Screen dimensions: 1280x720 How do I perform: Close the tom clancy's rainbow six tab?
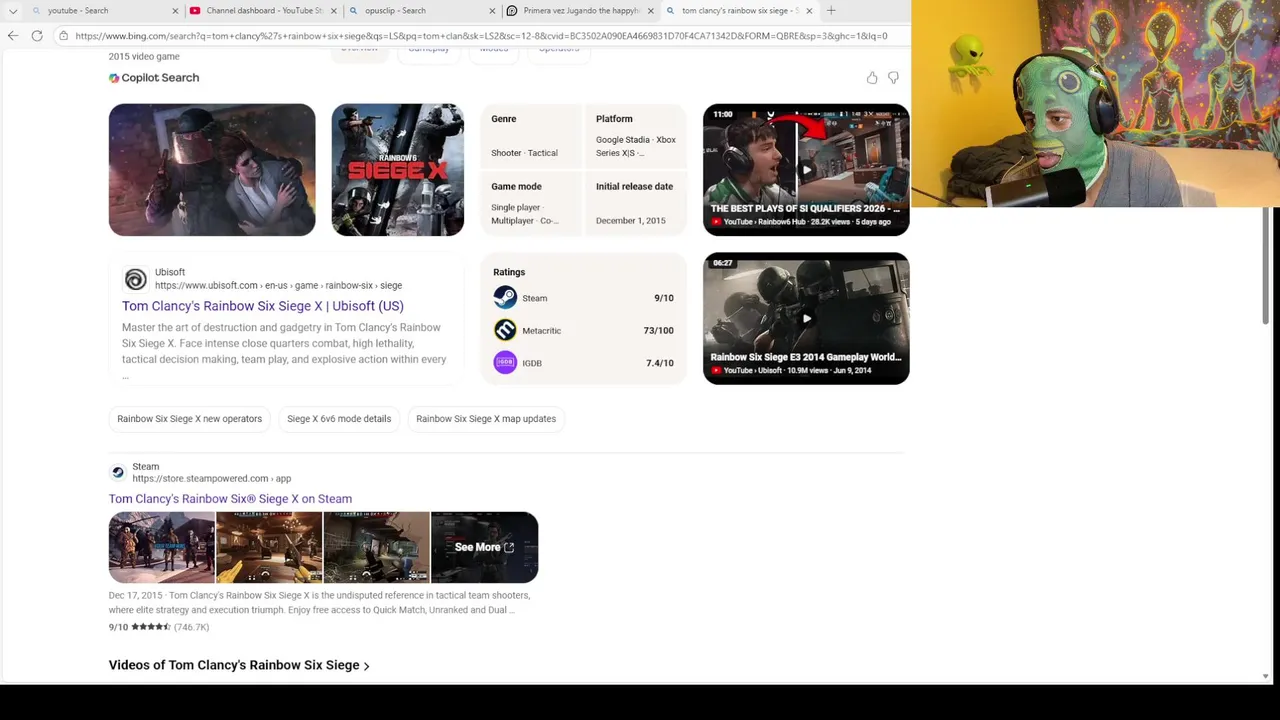pos(809,11)
